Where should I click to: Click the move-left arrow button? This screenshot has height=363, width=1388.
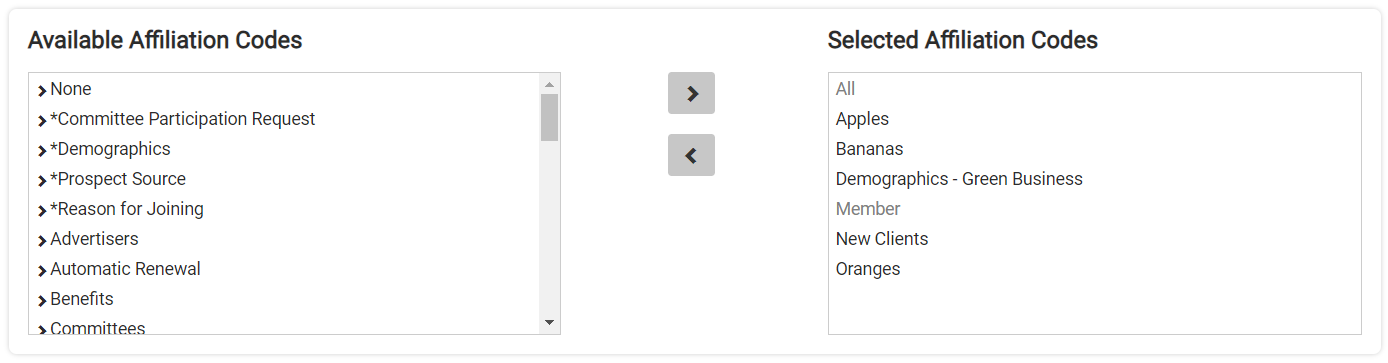tap(691, 155)
